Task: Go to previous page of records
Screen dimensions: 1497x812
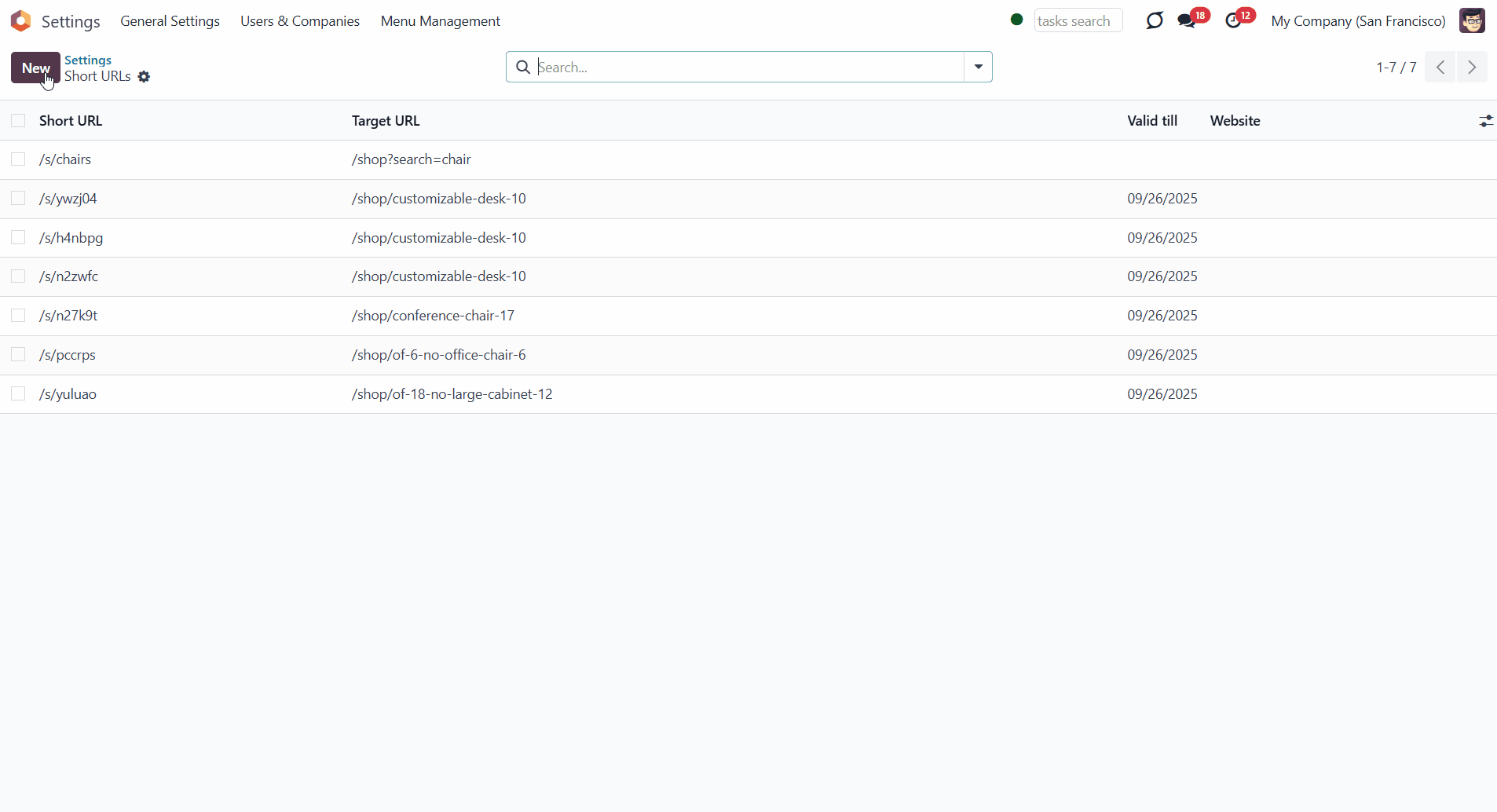Action: pos(1440,68)
